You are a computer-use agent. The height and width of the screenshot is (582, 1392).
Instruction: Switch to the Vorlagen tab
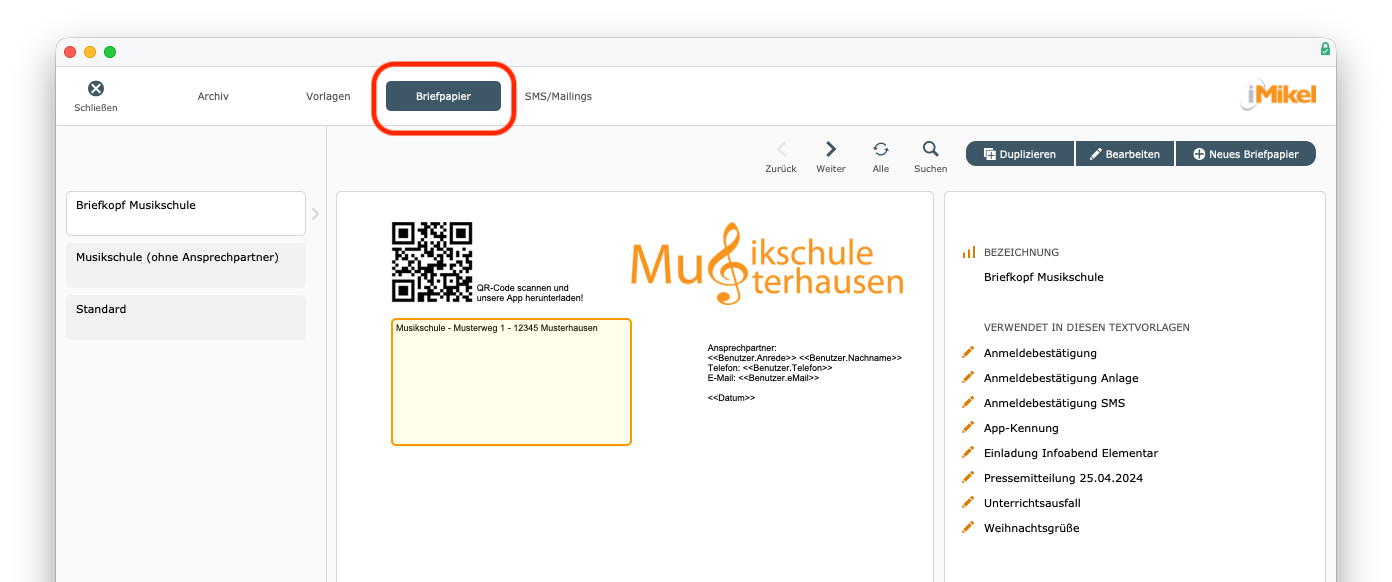328,96
